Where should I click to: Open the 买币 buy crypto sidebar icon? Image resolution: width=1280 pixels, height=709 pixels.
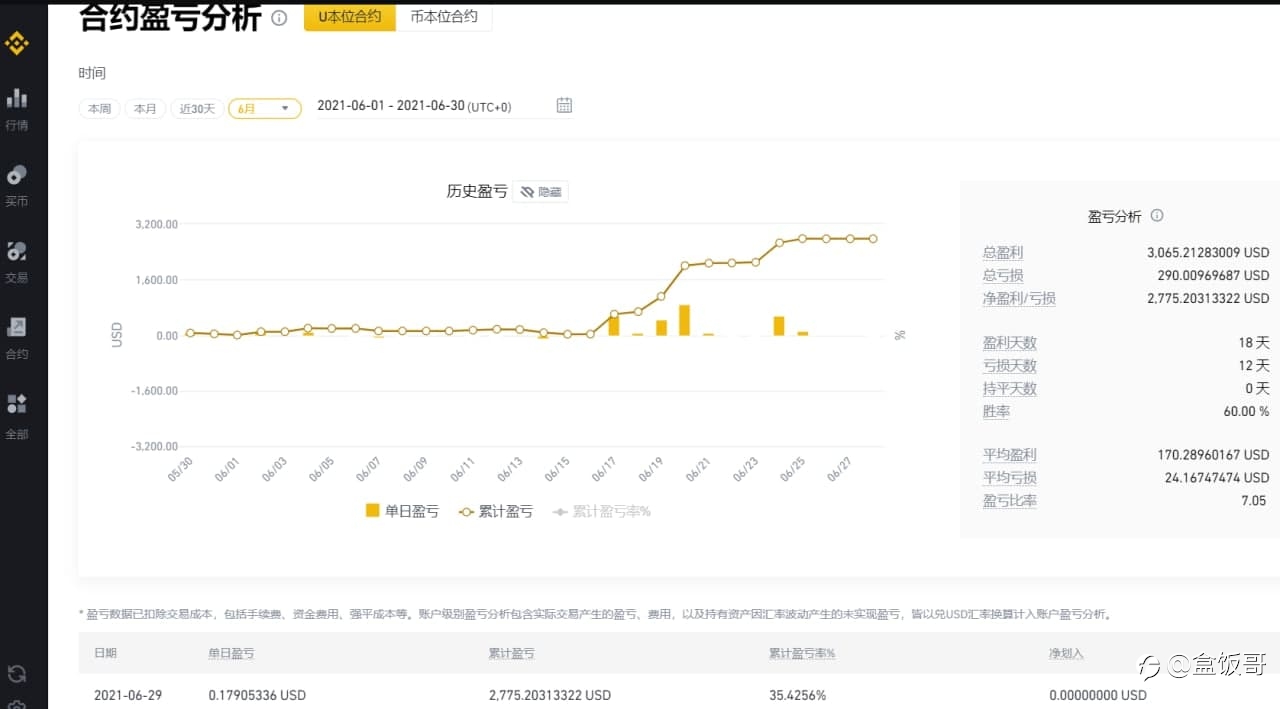[x=17, y=175]
